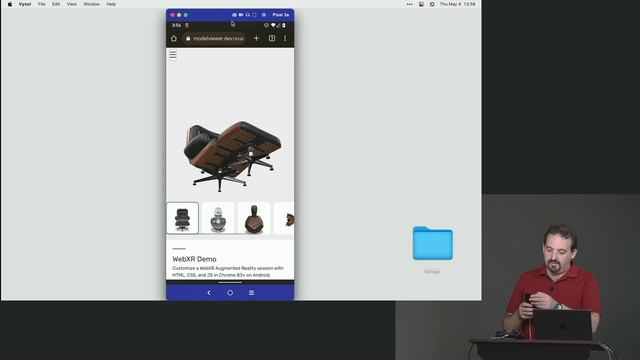Select the brown mixer model thumbnail
640x360 pixels.
pyautogui.click(x=254, y=218)
